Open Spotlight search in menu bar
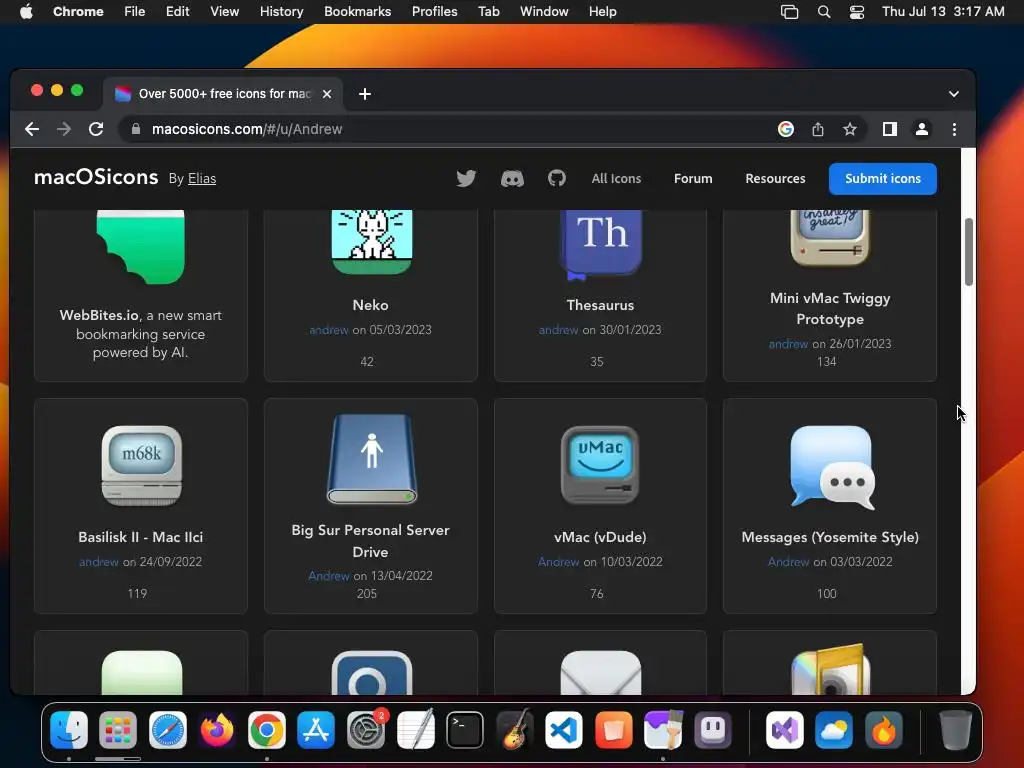 click(x=824, y=12)
